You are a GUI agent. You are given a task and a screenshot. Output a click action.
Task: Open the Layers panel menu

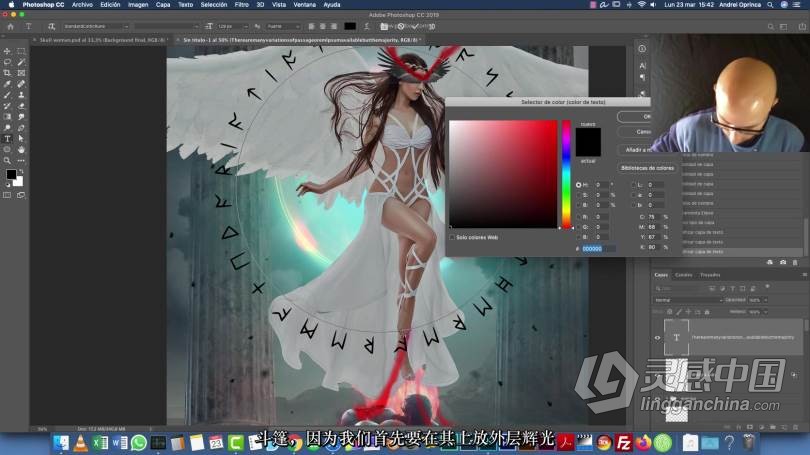[804, 275]
